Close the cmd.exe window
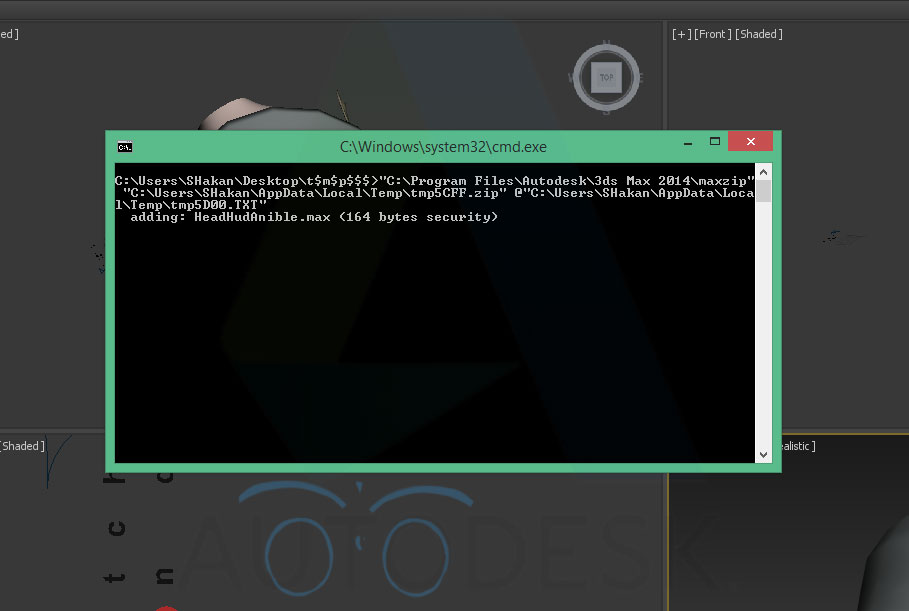This screenshot has height=611, width=909. coord(750,141)
